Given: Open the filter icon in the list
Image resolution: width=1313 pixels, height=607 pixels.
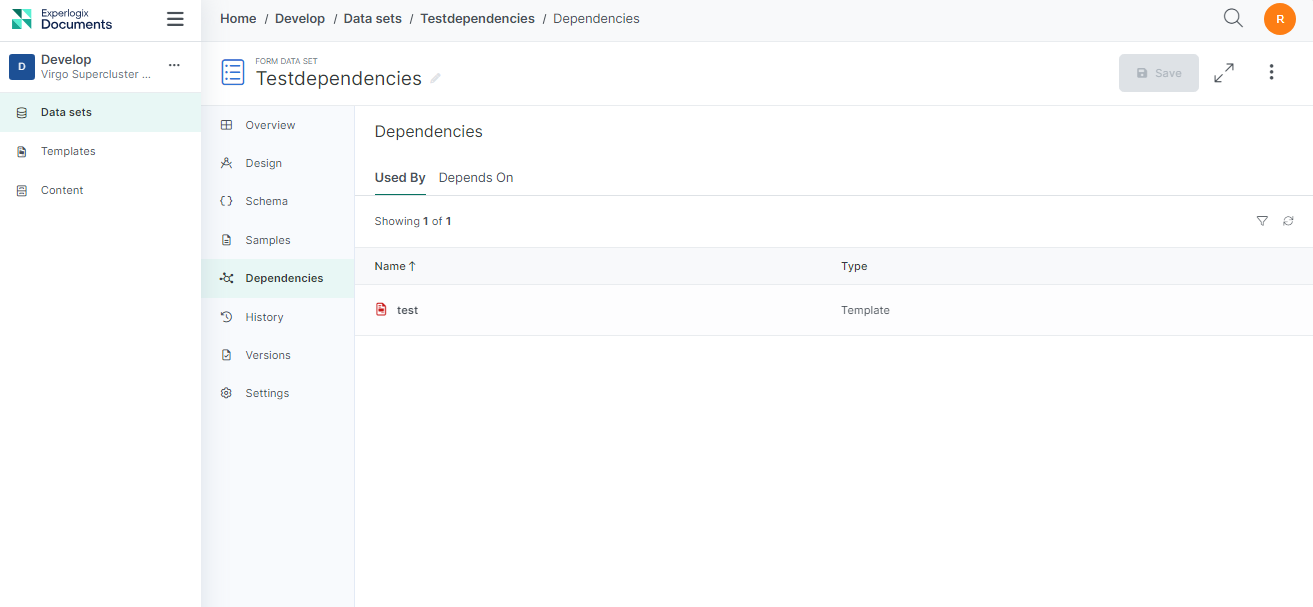Looking at the screenshot, I should pyautogui.click(x=1262, y=221).
